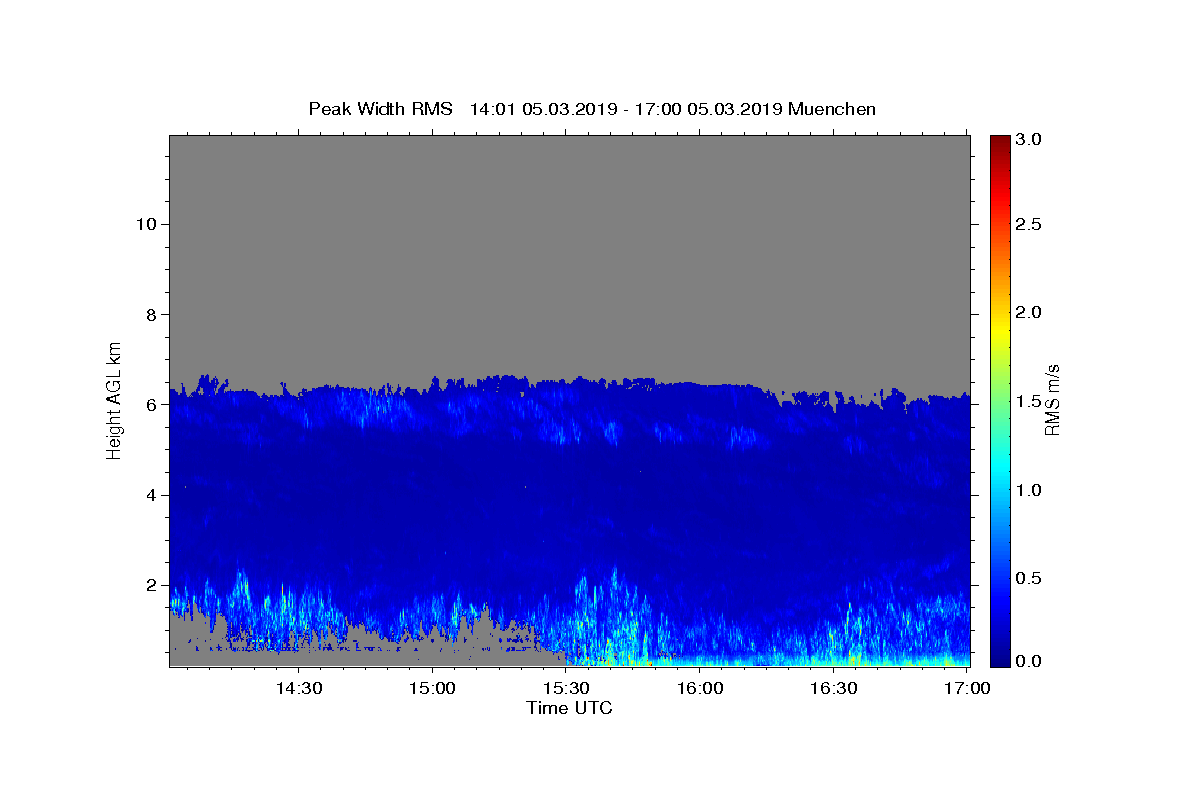Click the 16:00 time tick label
This screenshot has width=1200, height=800.
click(x=700, y=688)
